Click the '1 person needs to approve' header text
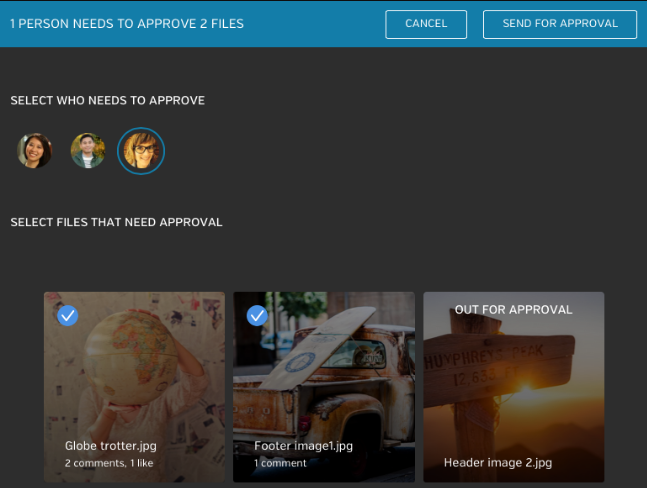The height and width of the screenshot is (488, 647). pyautogui.click(x=127, y=23)
